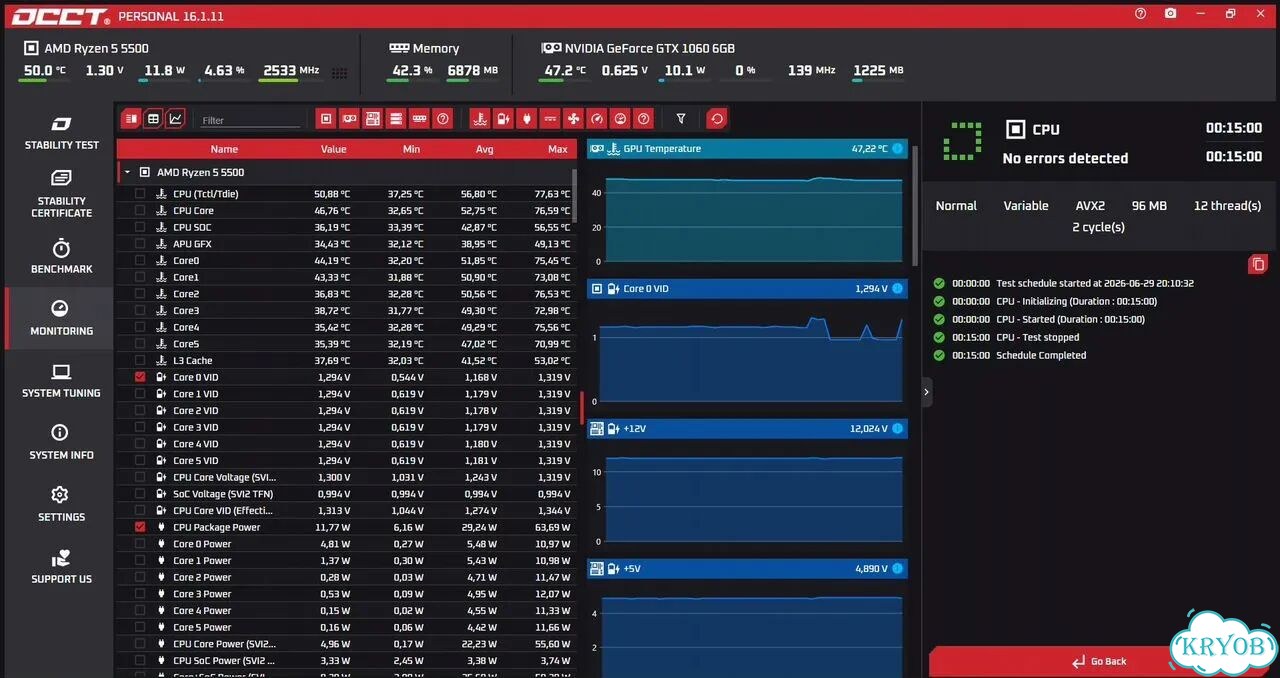The height and width of the screenshot is (678, 1280).
Task: Uncheck the CPU Package Power checkbox
Action: pyautogui.click(x=140, y=527)
